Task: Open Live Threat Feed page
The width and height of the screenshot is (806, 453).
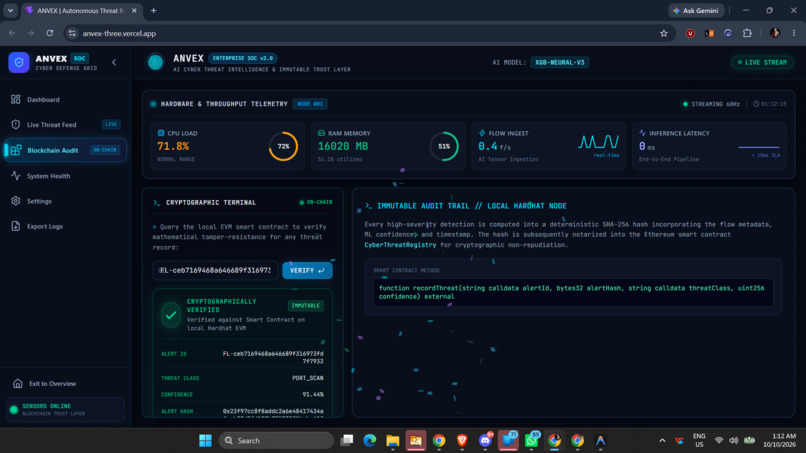Action: [x=65, y=124]
